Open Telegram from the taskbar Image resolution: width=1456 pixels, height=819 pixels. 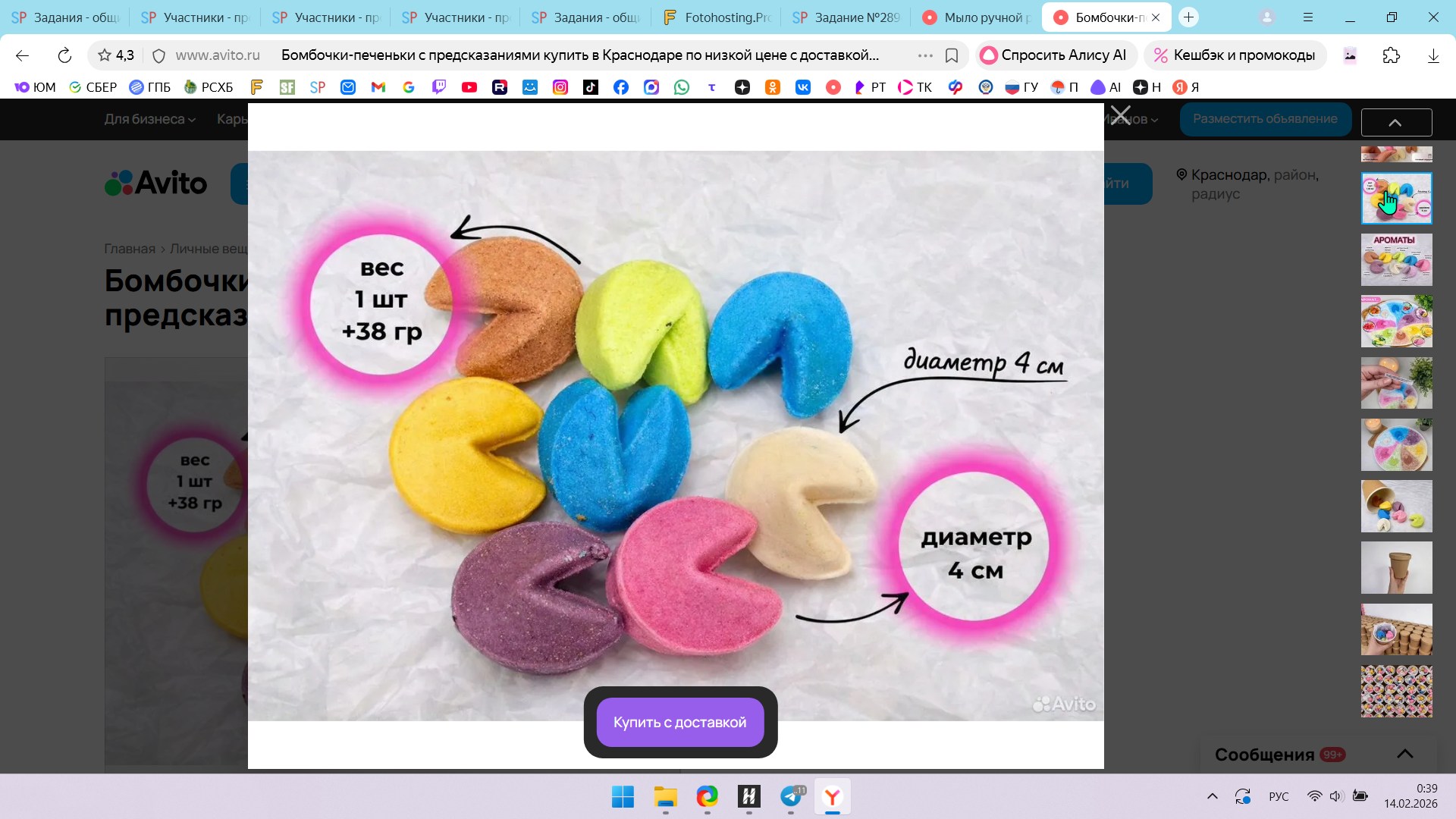[791, 796]
